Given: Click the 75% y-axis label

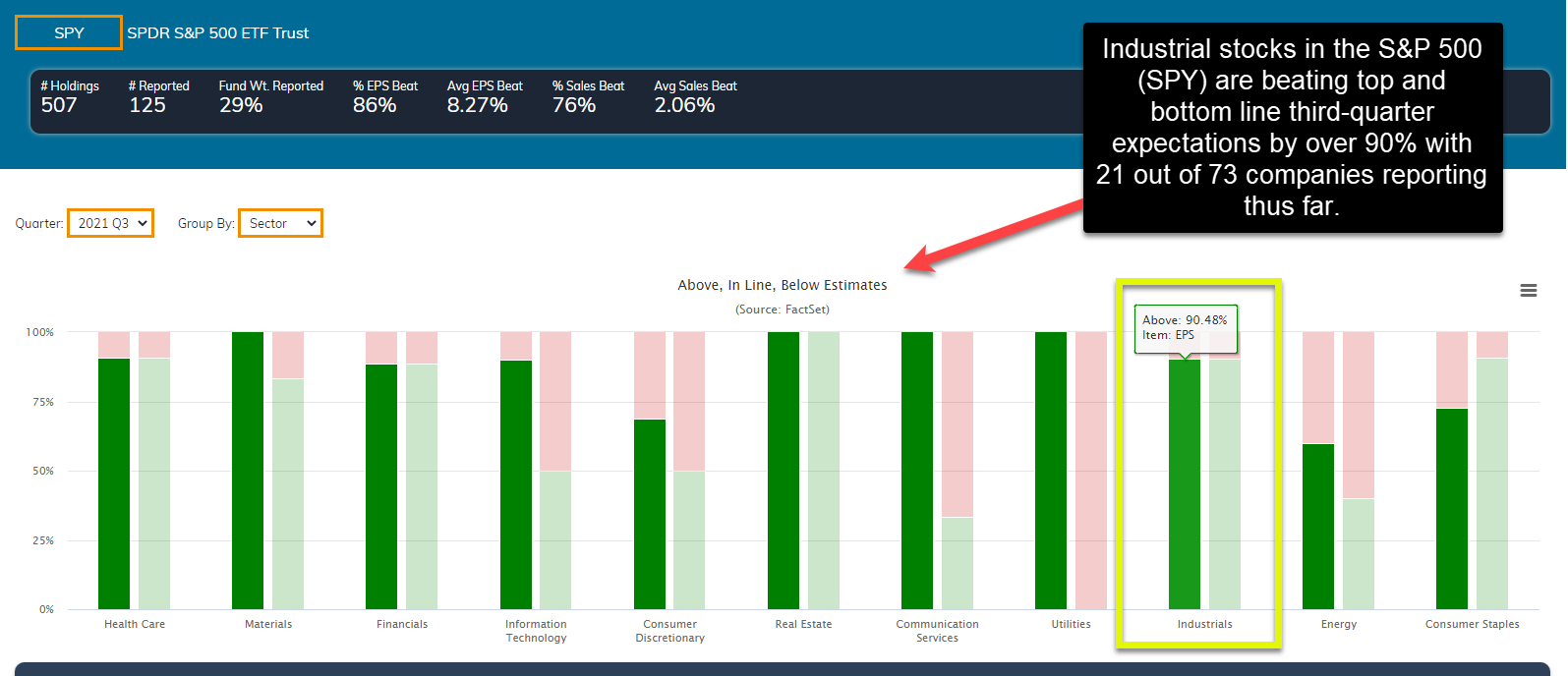Looking at the screenshot, I should click(43, 402).
